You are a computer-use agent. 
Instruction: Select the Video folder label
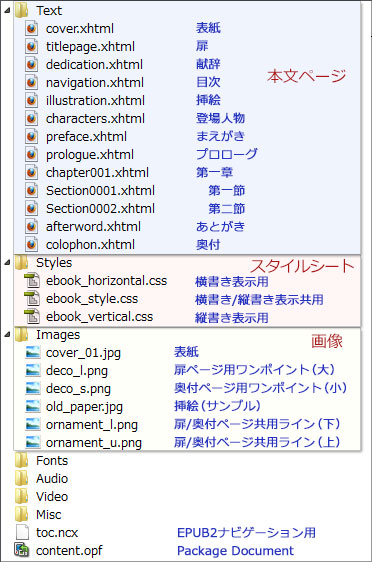click(x=52, y=496)
